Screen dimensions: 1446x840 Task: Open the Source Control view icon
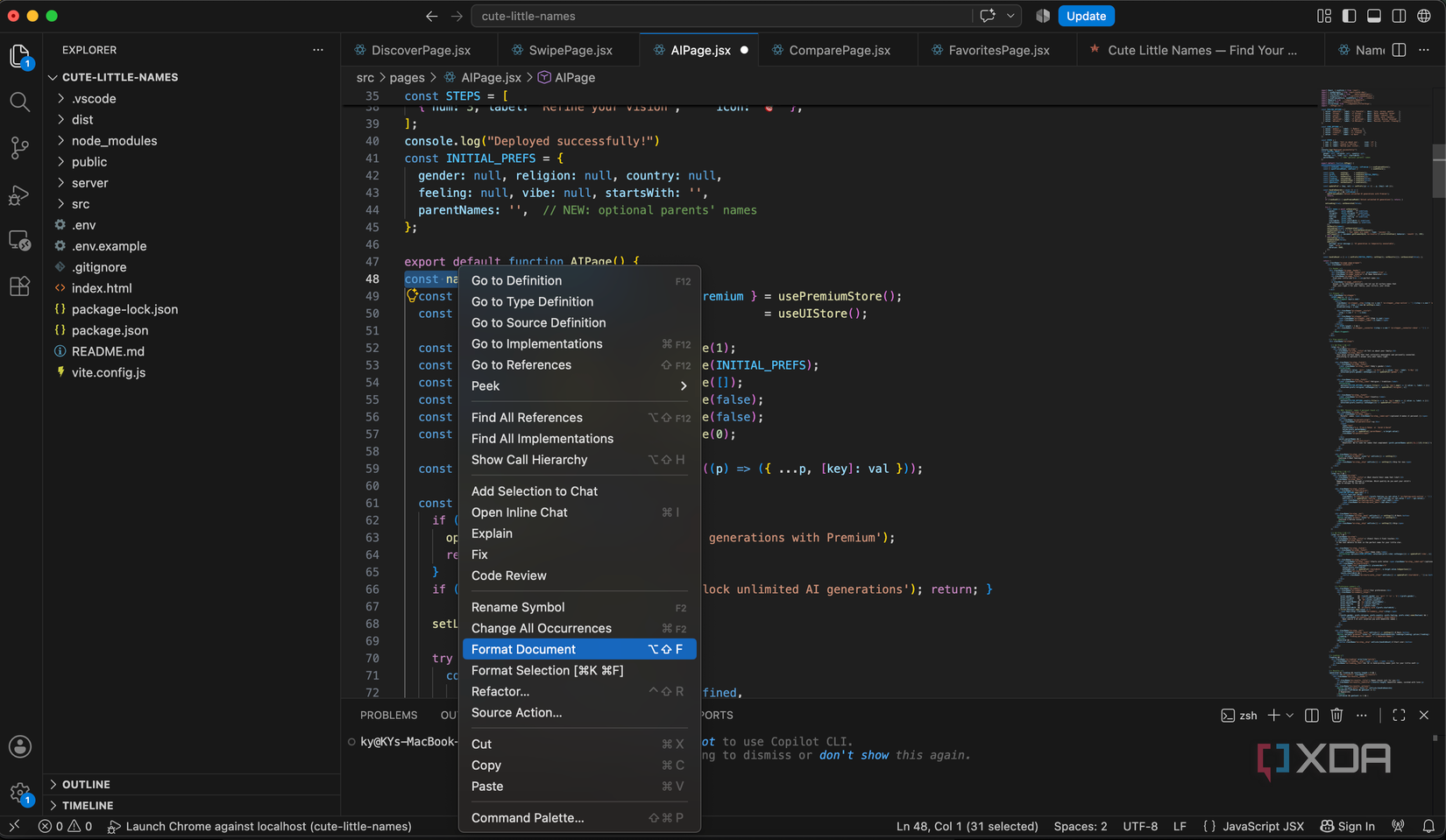(x=20, y=148)
